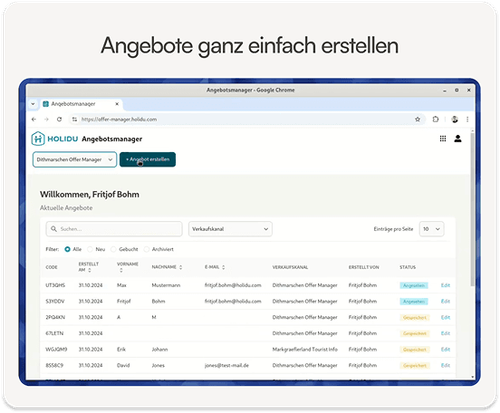Viewport: 500px width, 413px height.
Task: Open the apps grid icon in Holidu header
Action: (443, 139)
